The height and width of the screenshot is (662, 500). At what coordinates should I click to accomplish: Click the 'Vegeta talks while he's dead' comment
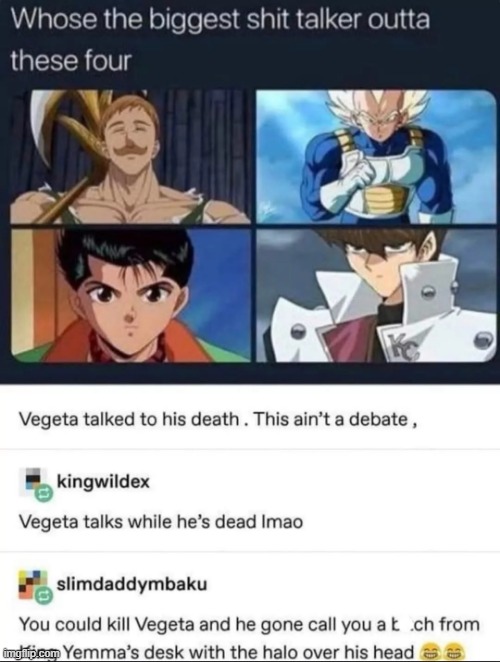click(x=161, y=522)
